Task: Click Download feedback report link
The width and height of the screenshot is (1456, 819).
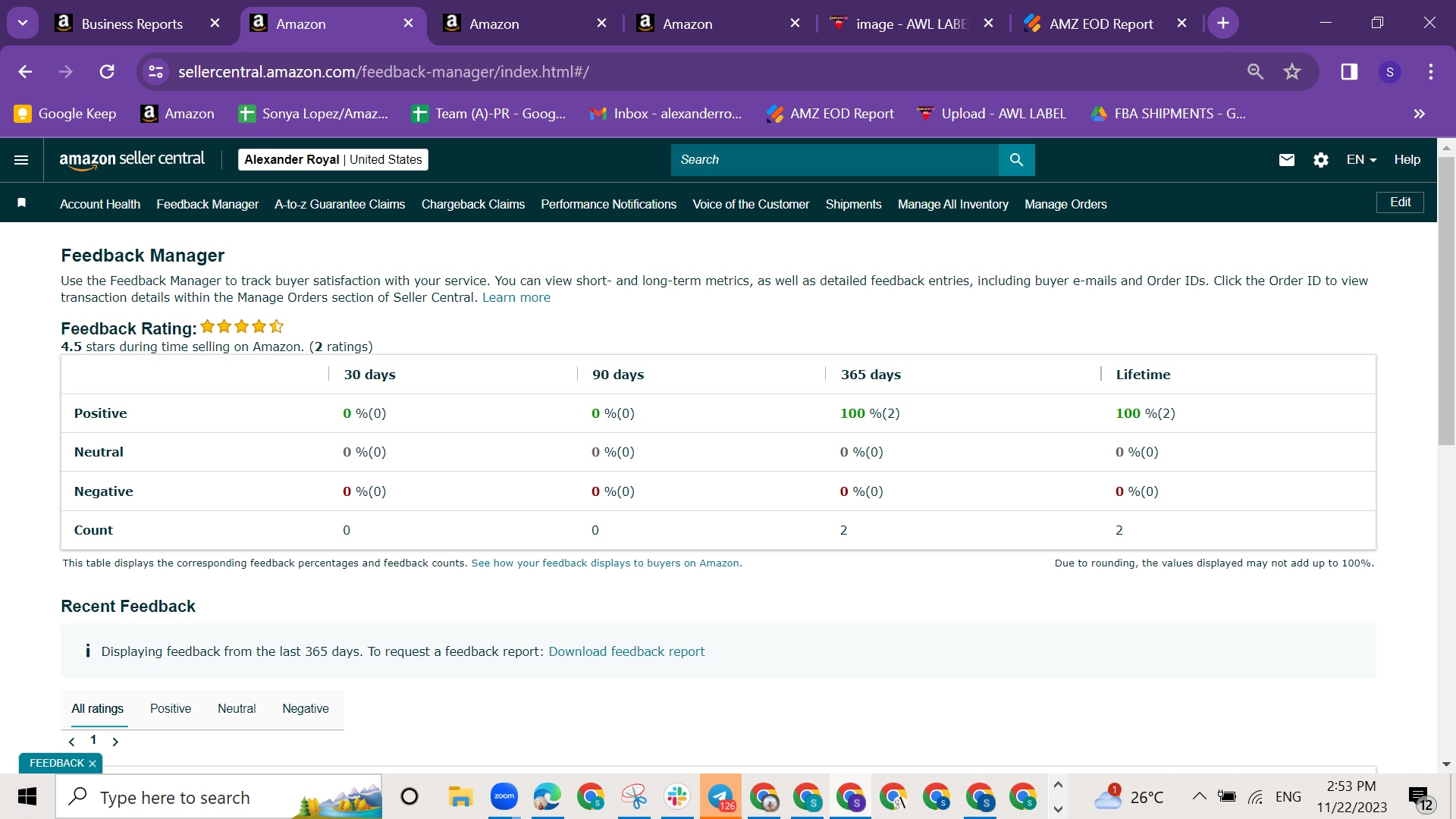Action: (x=626, y=652)
